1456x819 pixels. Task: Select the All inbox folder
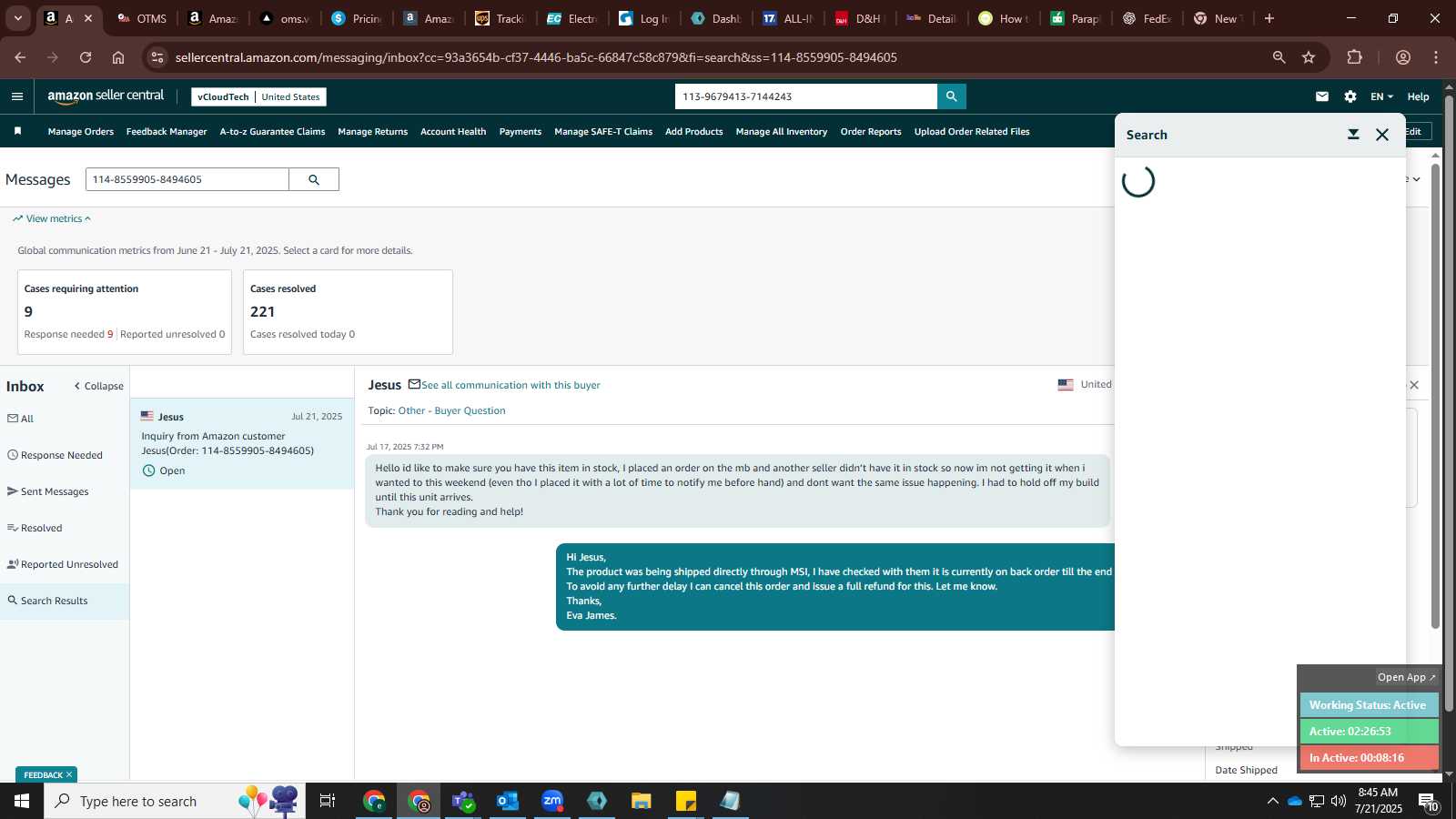(21, 419)
